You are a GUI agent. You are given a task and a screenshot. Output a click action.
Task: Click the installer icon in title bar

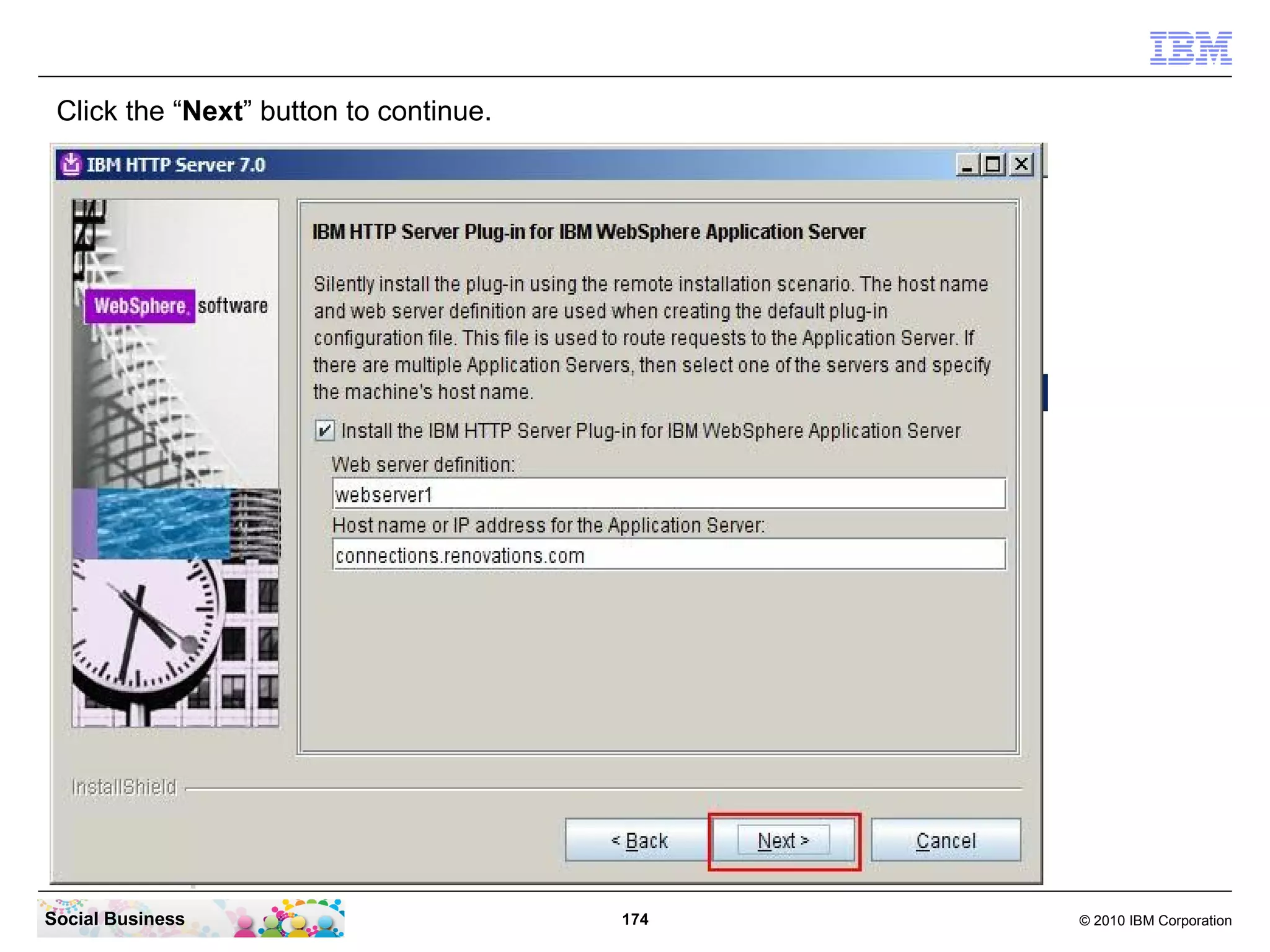tap(71, 164)
